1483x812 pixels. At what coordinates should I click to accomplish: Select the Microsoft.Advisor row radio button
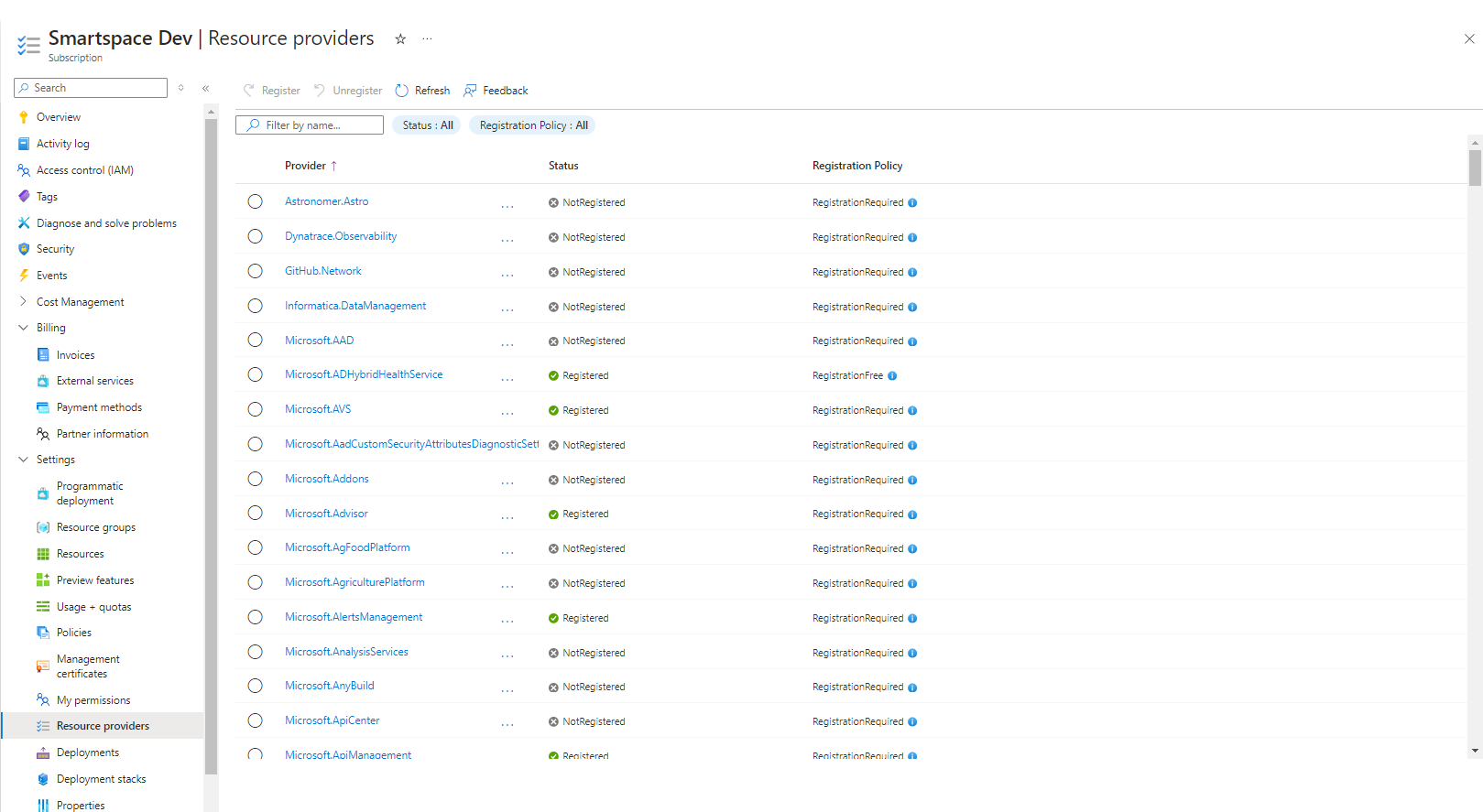pyautogui.click(x=256, y=514)
